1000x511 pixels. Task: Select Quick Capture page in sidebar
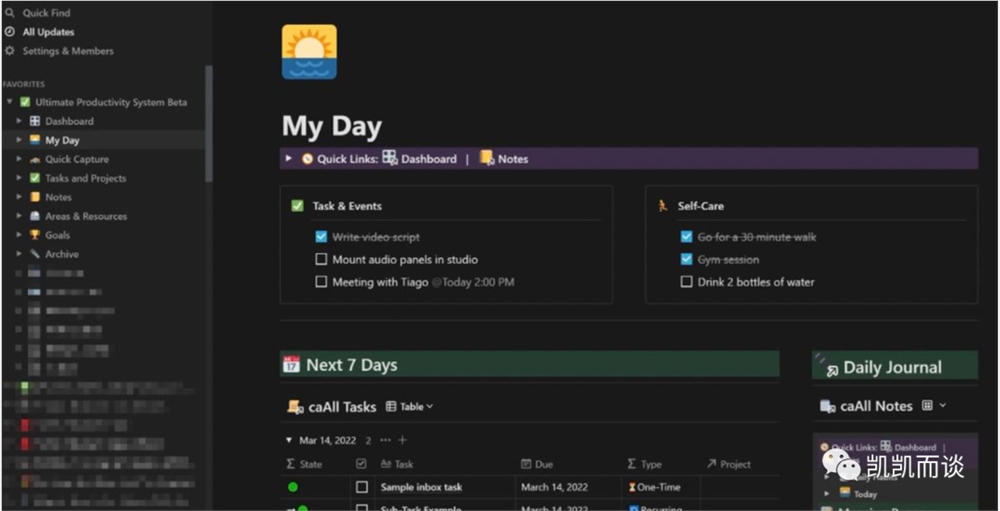point(77,159)
